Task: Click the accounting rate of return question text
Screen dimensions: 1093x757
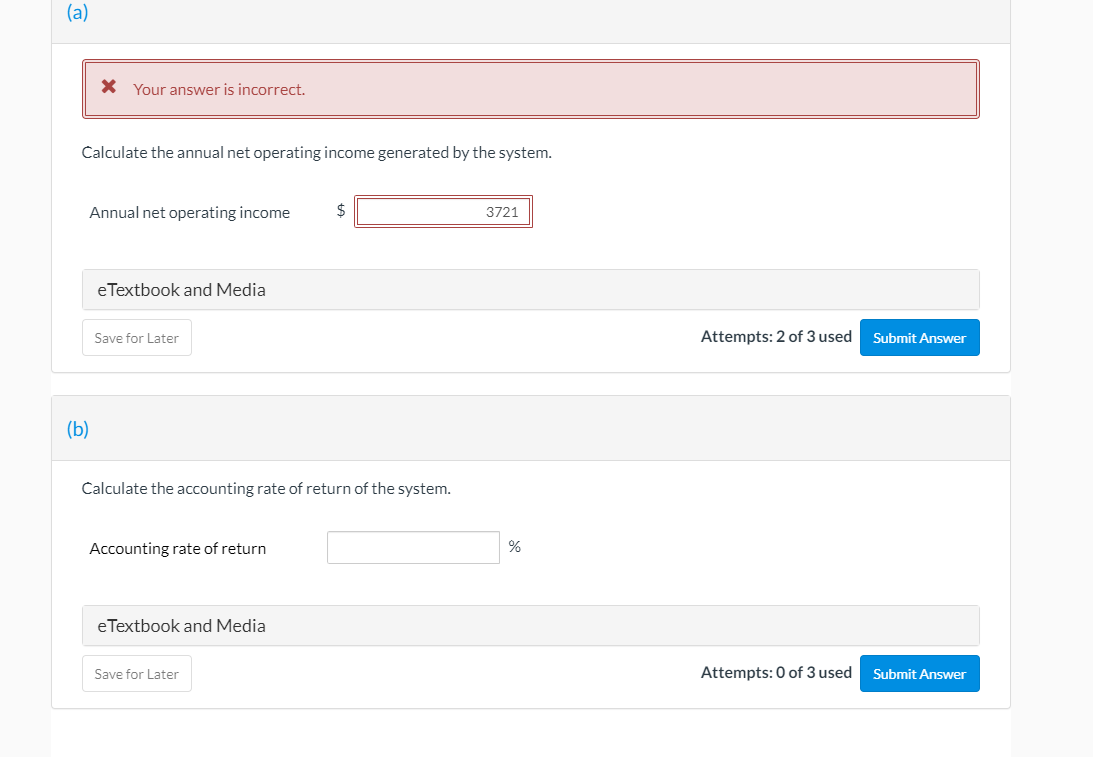Action: point(266,489)
